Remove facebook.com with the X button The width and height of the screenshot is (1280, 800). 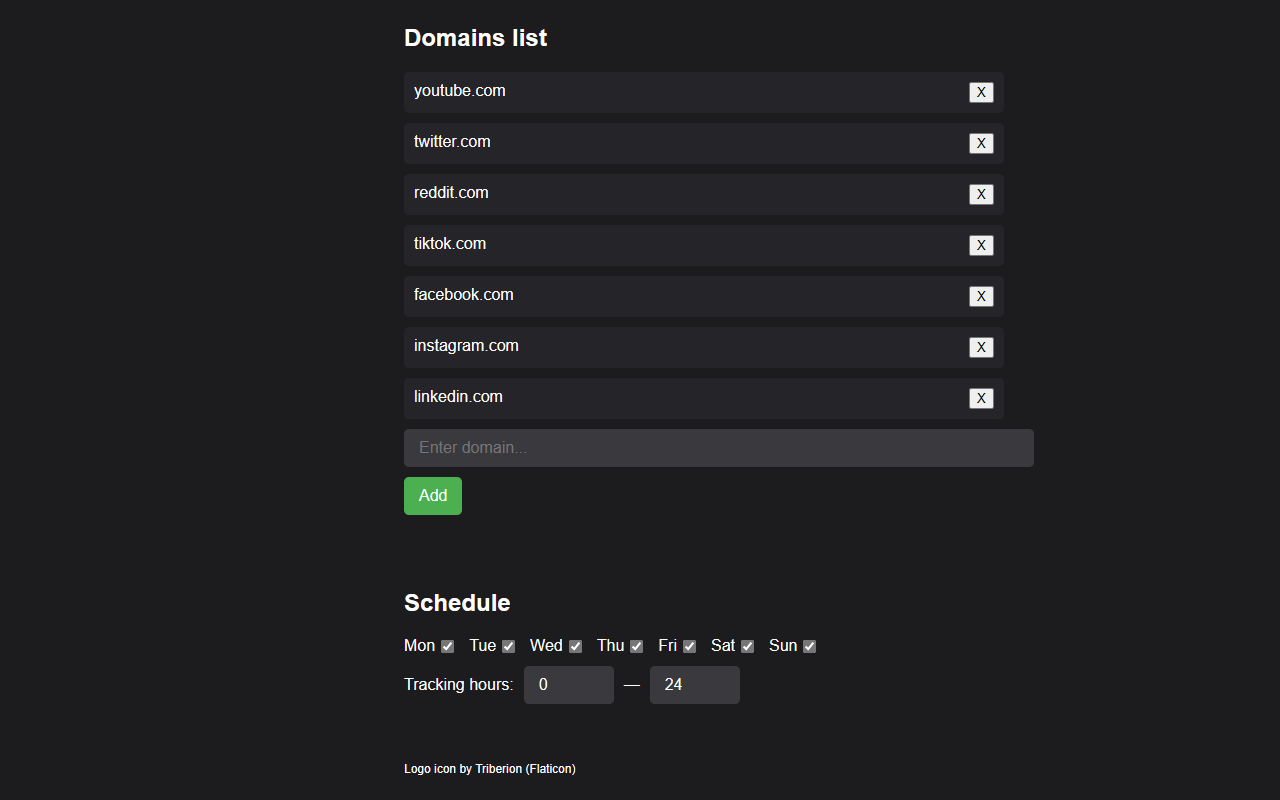pos(981,297)
